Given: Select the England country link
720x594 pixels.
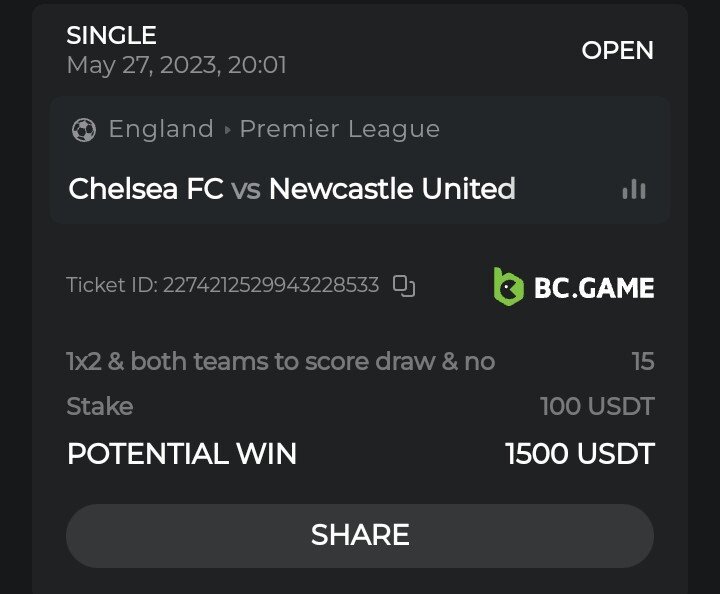Looking at the screenshot, I should (x=161, y=130).
